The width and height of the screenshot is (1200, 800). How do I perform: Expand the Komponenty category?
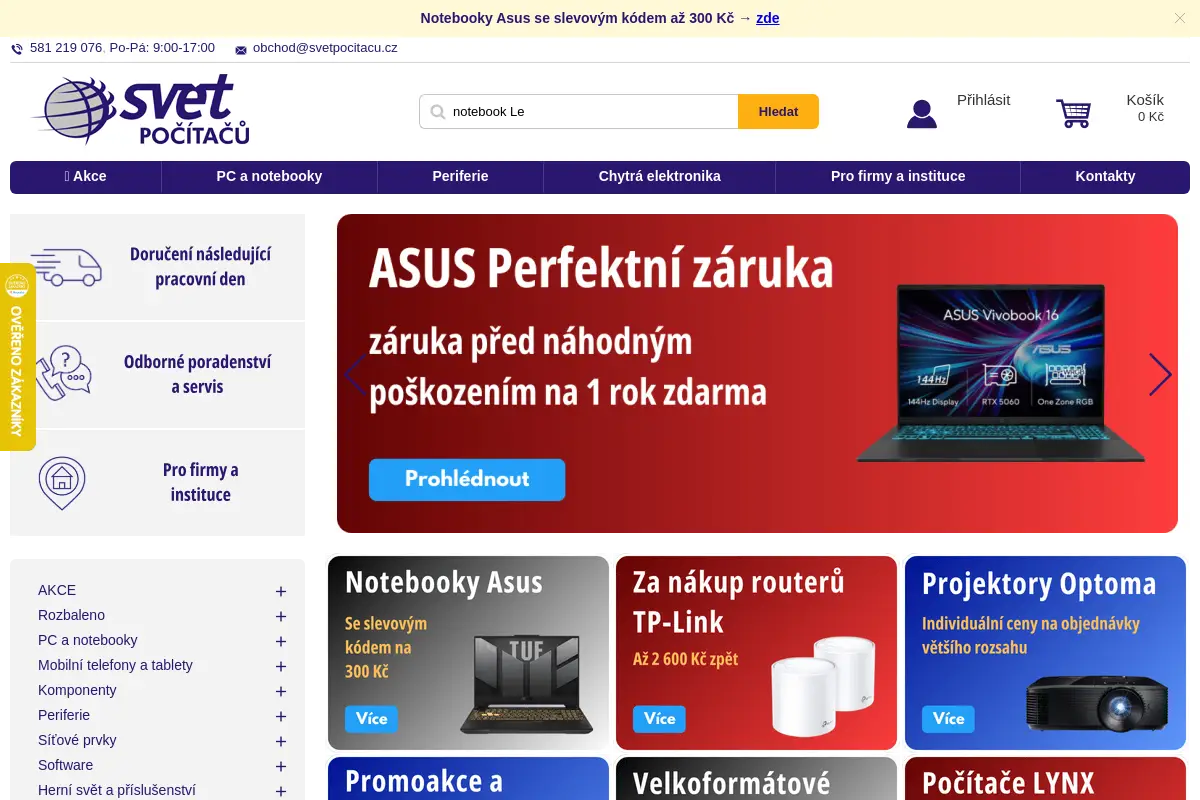click(281, 692)
